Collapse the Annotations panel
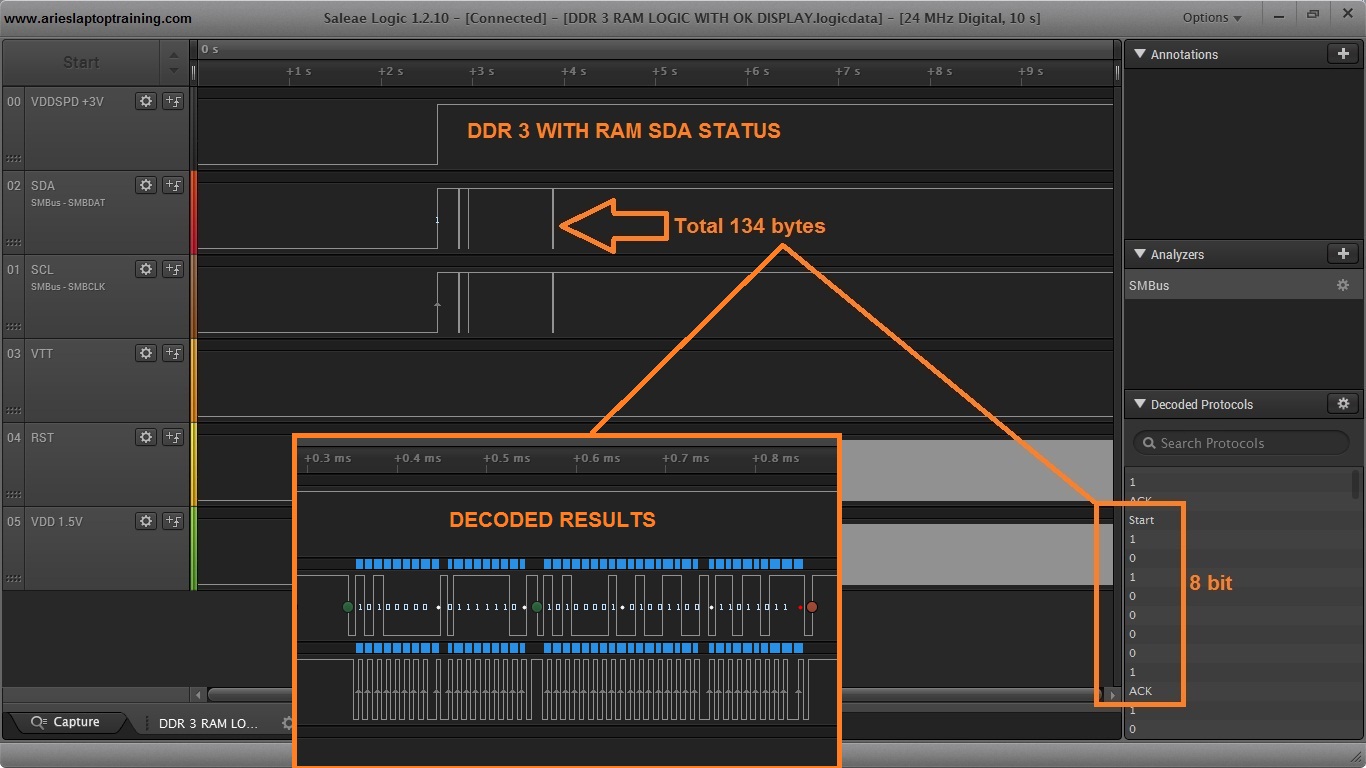Screen dimensions: 1366x768 1139,54
